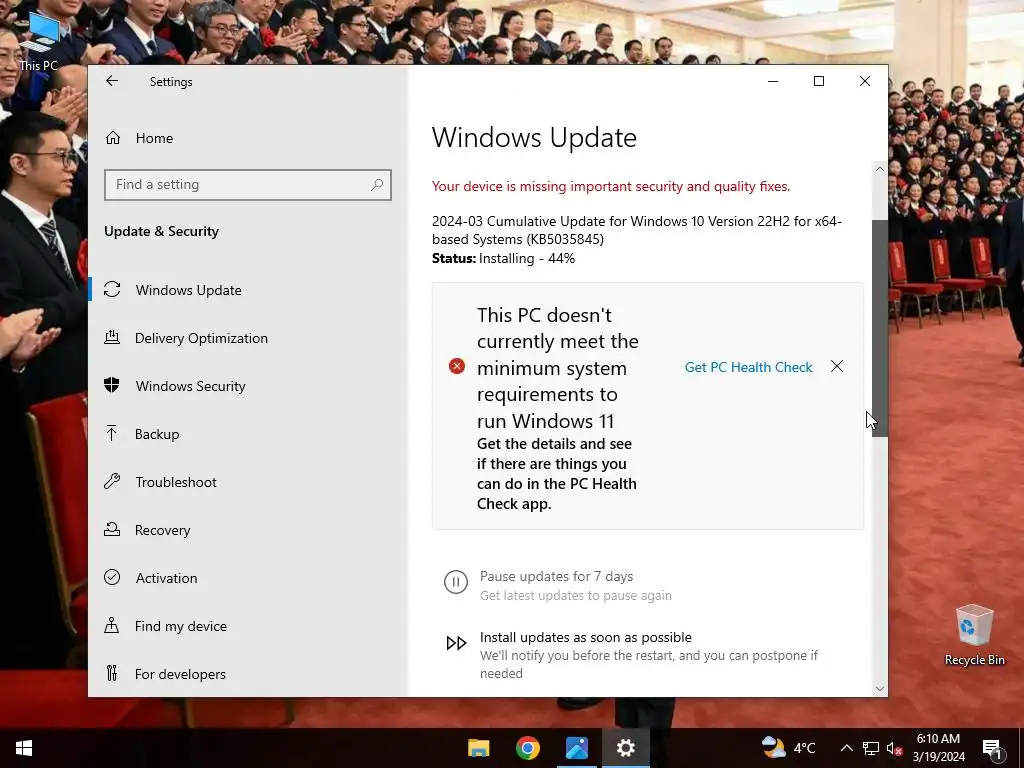Select the For developers tools icon
The height and width of the screenshot is (768, 1024).
click(x=112, y=673)
